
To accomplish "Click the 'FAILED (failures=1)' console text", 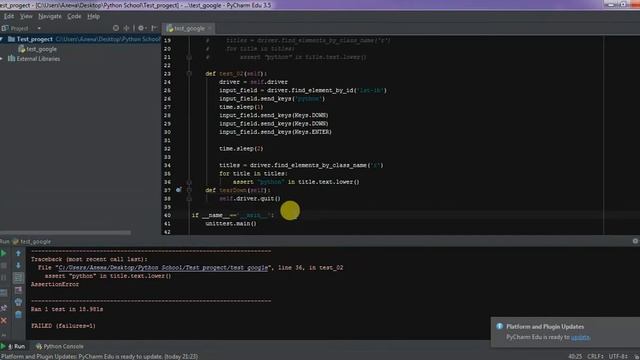I will (63, 326).
